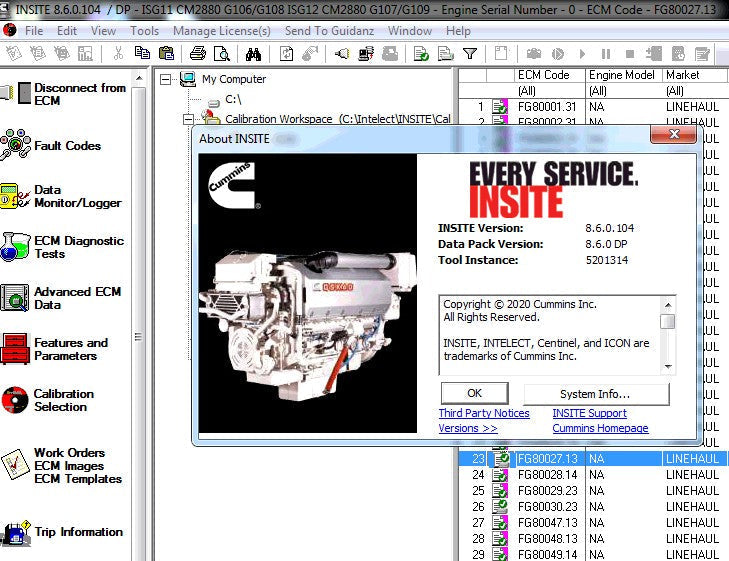
Task: Open Trip Information
Action: pyautogui.click(x=61, y=532)
